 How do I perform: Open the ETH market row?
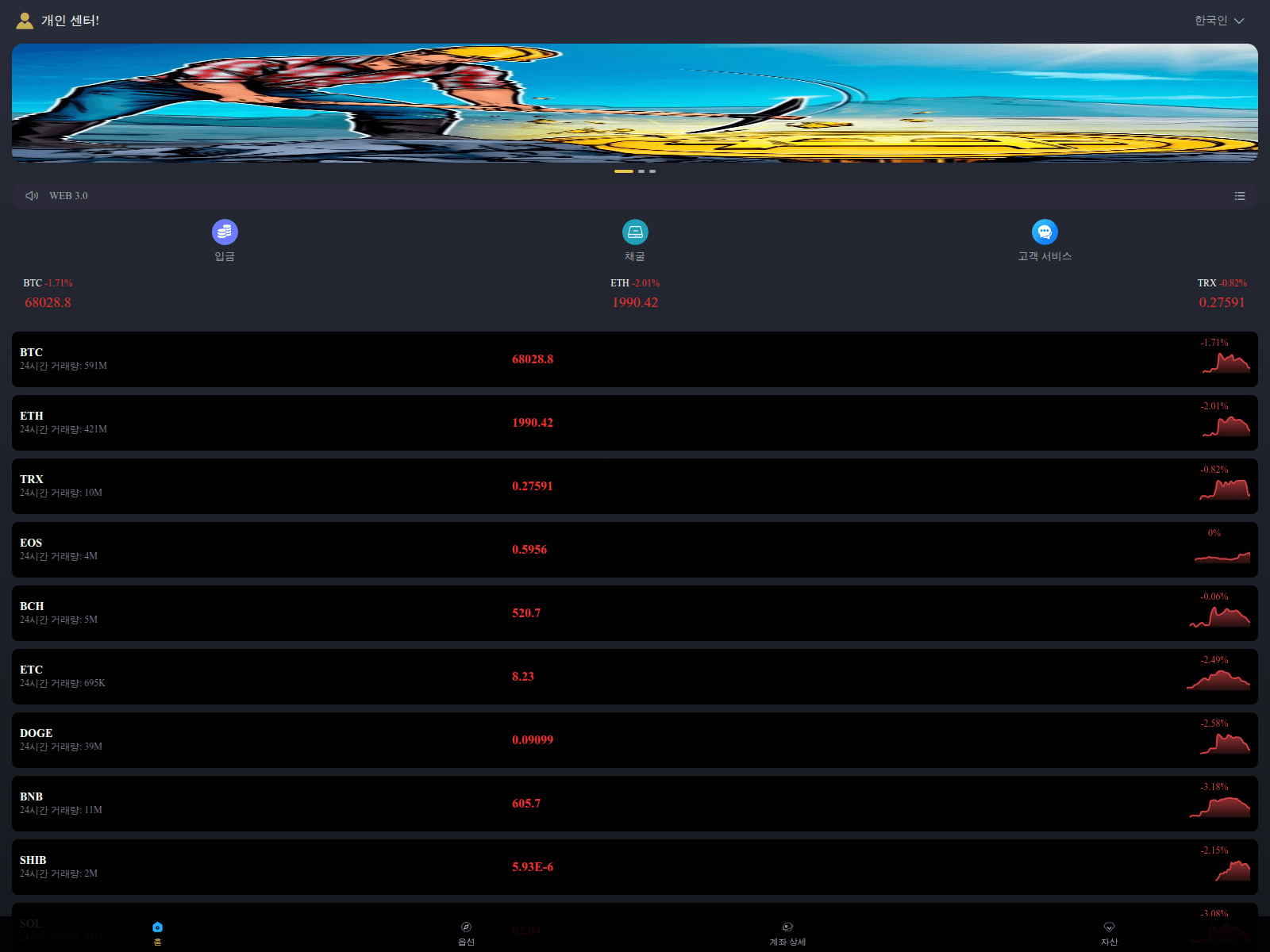pos(635,423)
